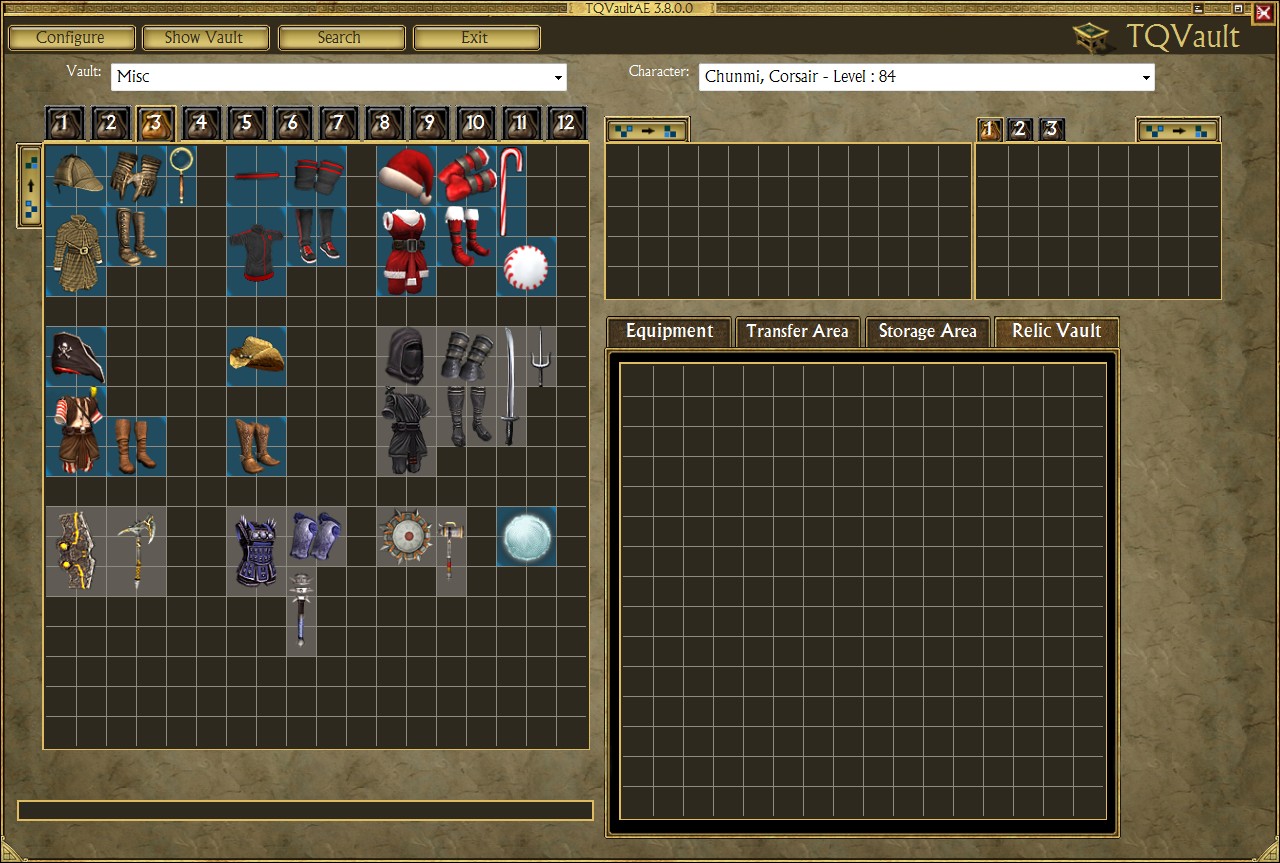Screen dimensions: 1280x863
Task: Pick up the Santa hat
Action: point(406,176)
